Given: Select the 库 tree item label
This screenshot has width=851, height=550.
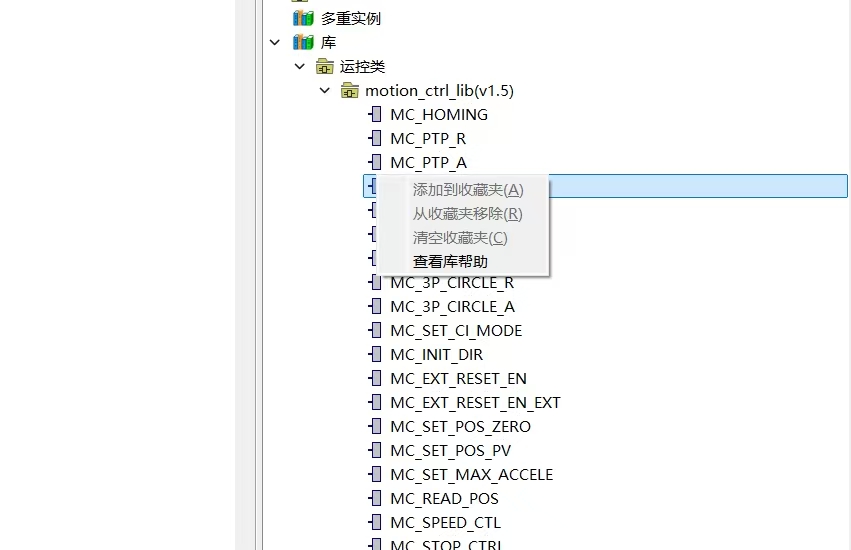Looking at the screenshot, I should point(328,42).
